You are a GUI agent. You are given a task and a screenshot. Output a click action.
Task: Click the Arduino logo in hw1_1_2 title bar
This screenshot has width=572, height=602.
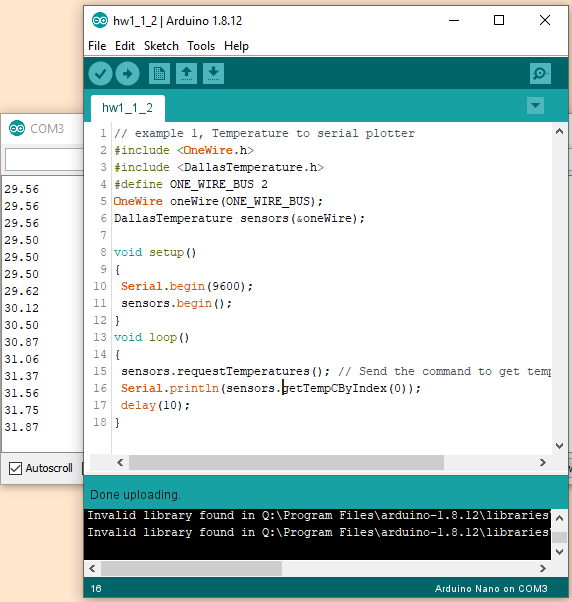[x=100, y=20]
